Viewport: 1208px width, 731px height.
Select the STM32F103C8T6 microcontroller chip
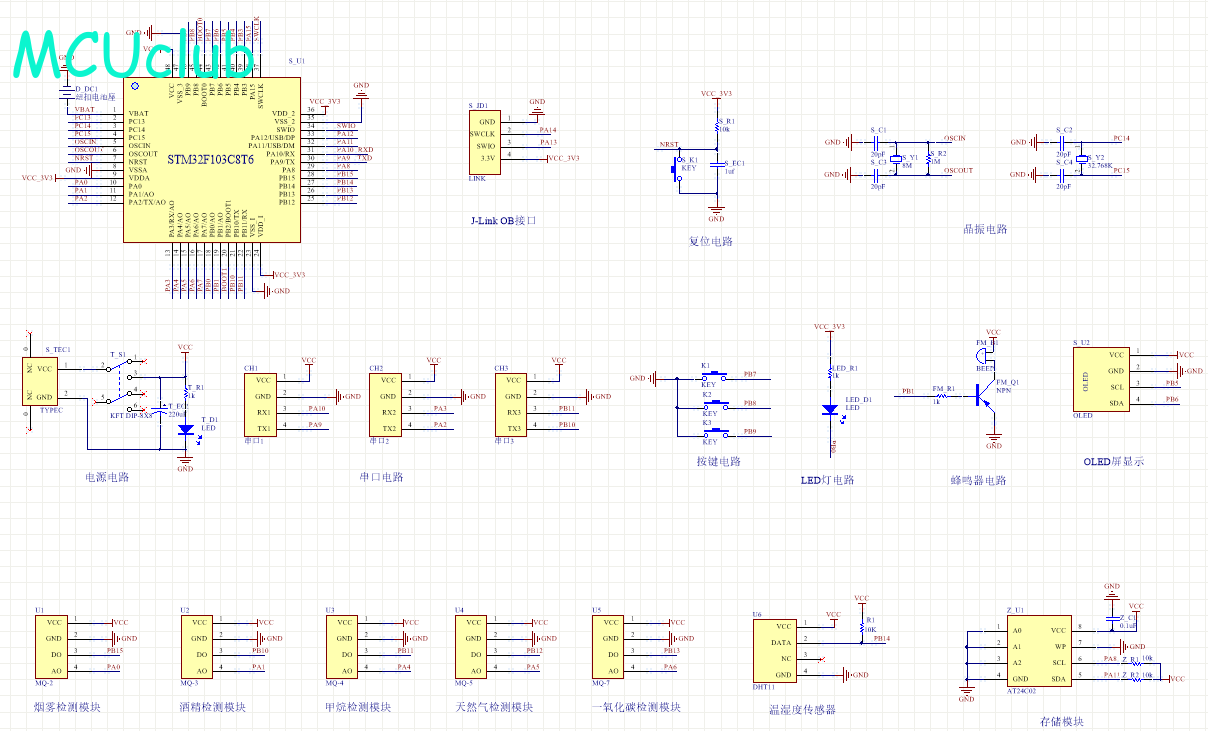pyautogui.click(x=210, y=160)
